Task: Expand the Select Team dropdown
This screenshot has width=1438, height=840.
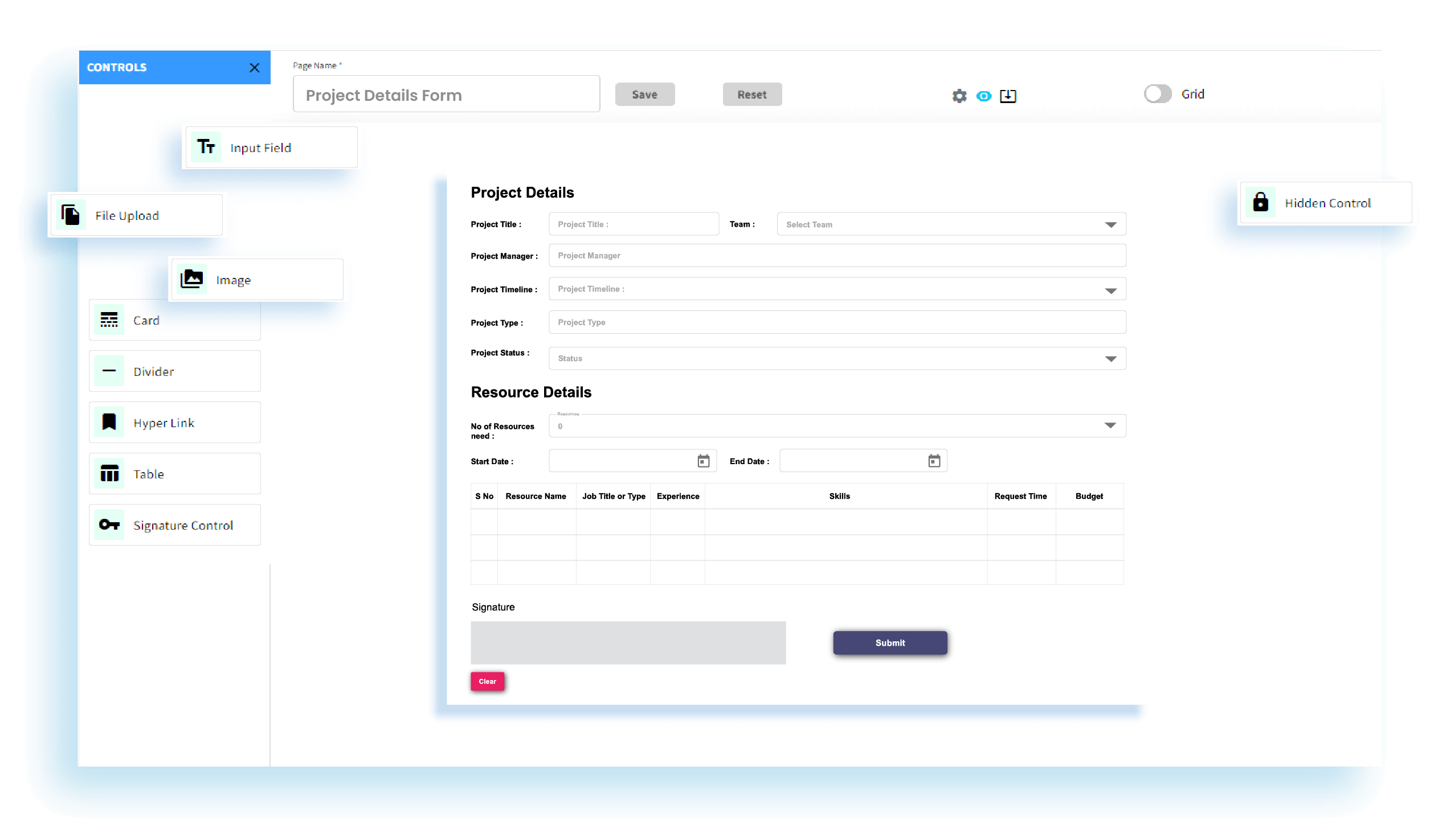Action: [1110, 224]
